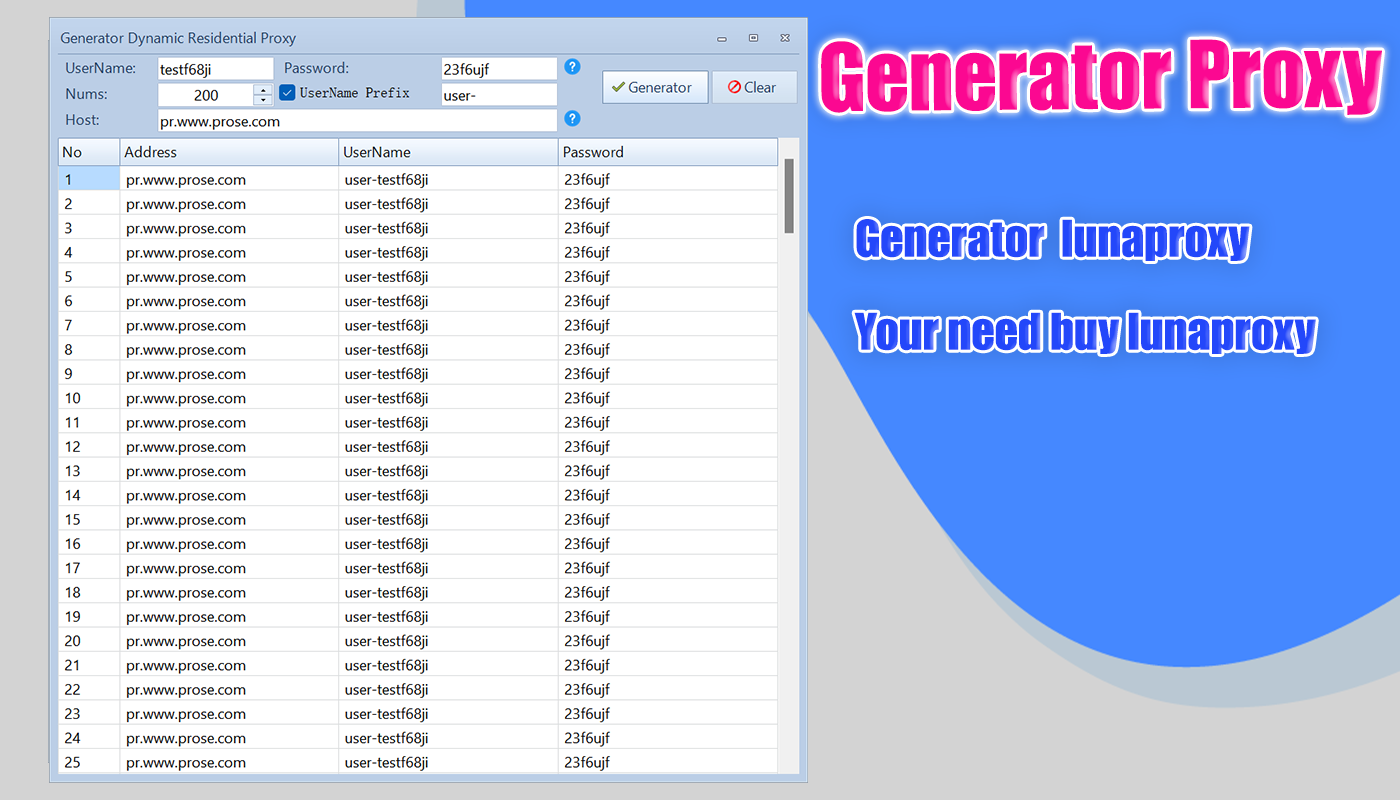Select row number 1 cell
This screenshot has width=1400, height=800.
pos(89,180)
